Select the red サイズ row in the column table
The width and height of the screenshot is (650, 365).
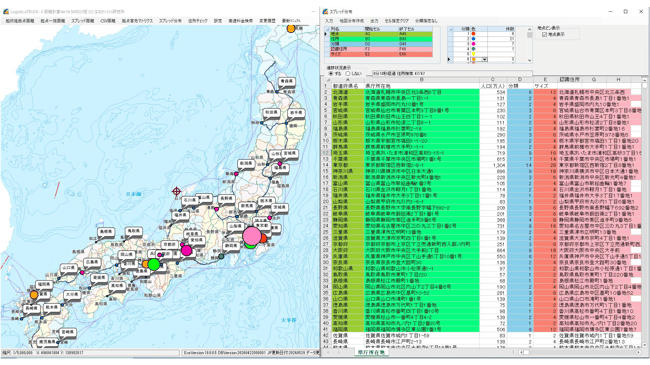pyautogui.click(x=381, y=54)
